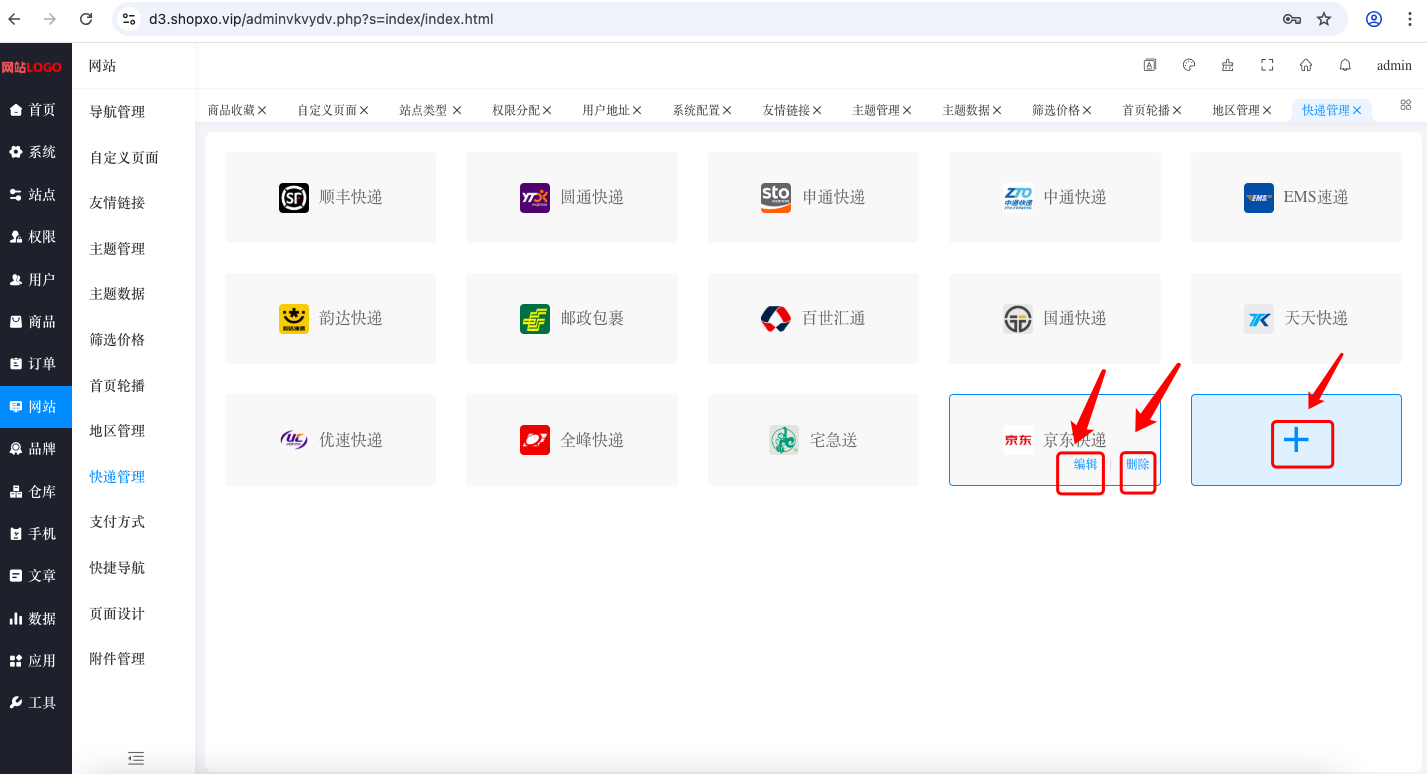This screenshot has height=774, width=1427.
Task: Go to 附件管理 in submenu
Action: tap(118, 659)
